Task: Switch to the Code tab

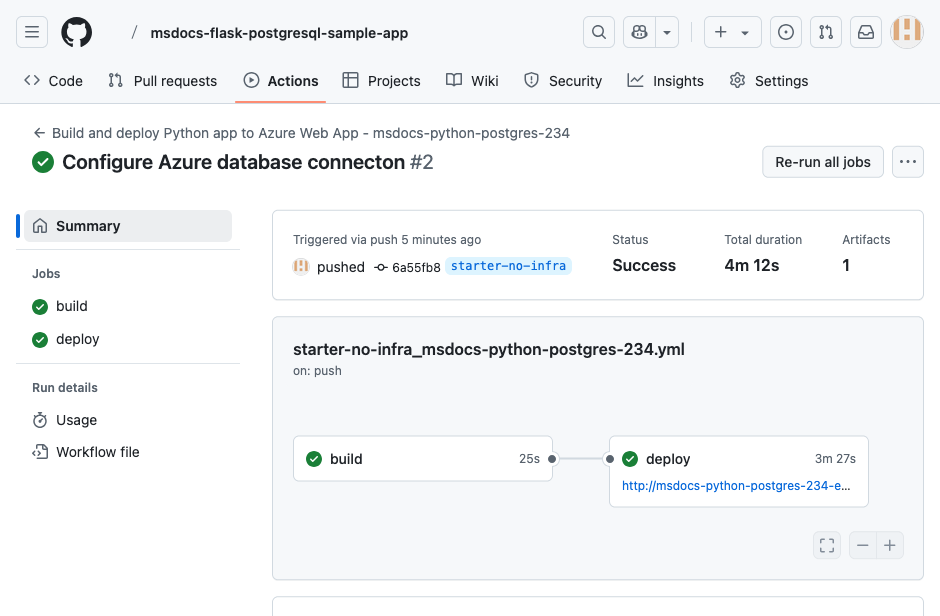Action: pyautogui.click(x=52, y=80)
